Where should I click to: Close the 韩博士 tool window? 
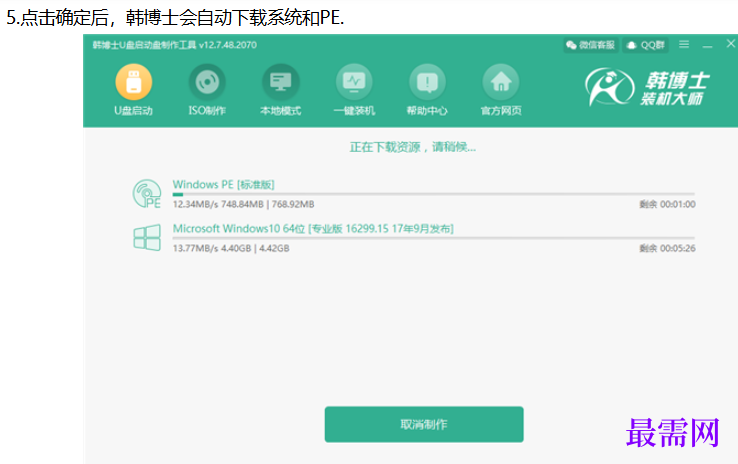(730, 44)
